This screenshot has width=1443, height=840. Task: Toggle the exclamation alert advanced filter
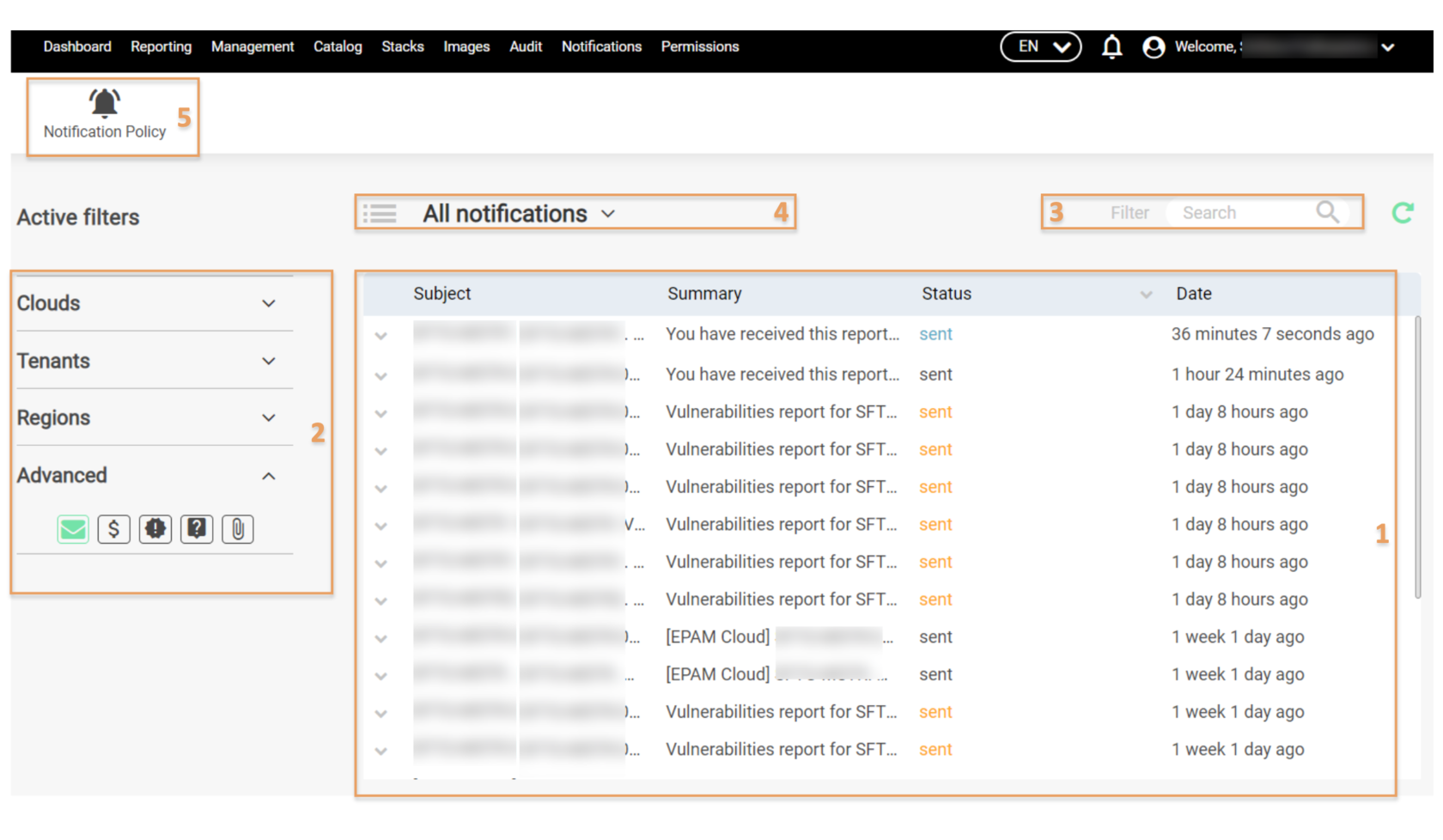tap(155, 529)
